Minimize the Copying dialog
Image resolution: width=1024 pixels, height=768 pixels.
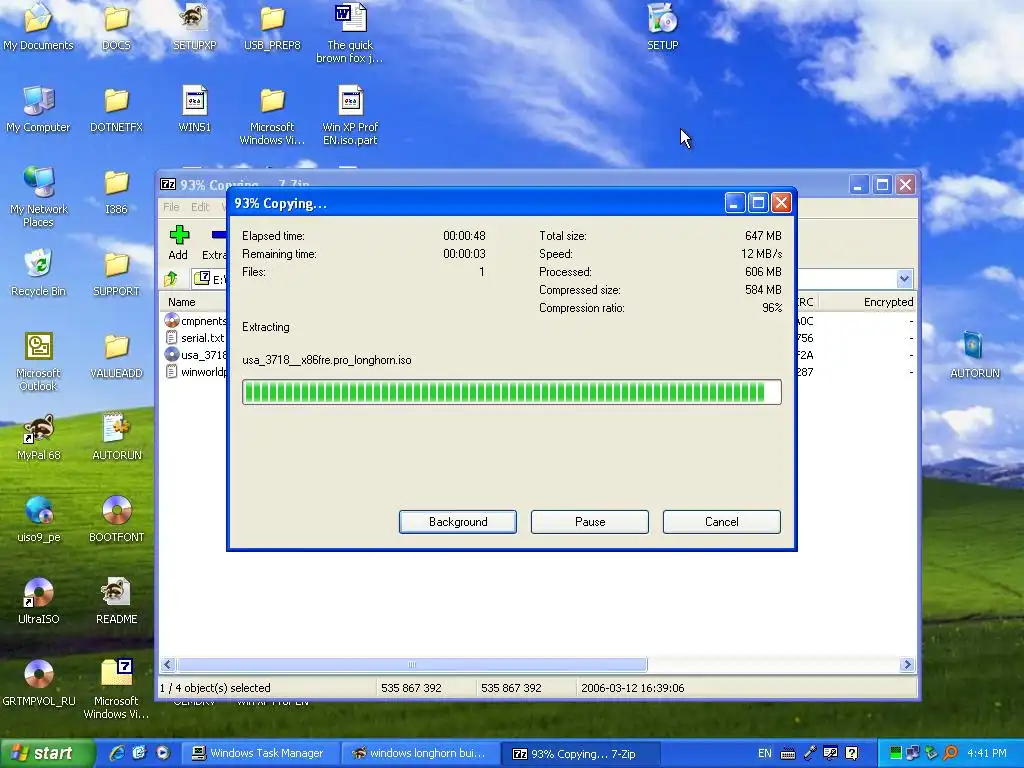pyautogui.click(x=735, y=203)
